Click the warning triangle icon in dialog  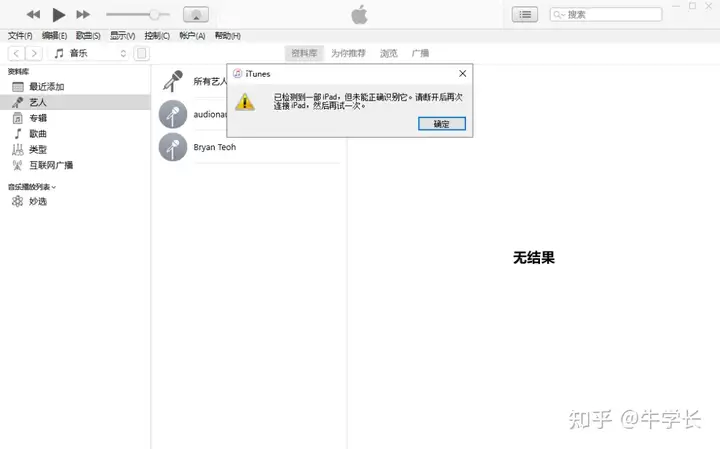pos(245,102)
